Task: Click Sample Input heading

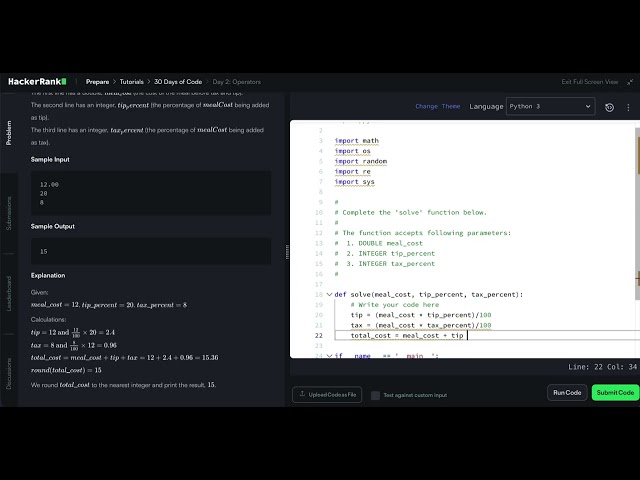Action: (x=50, y=160)
